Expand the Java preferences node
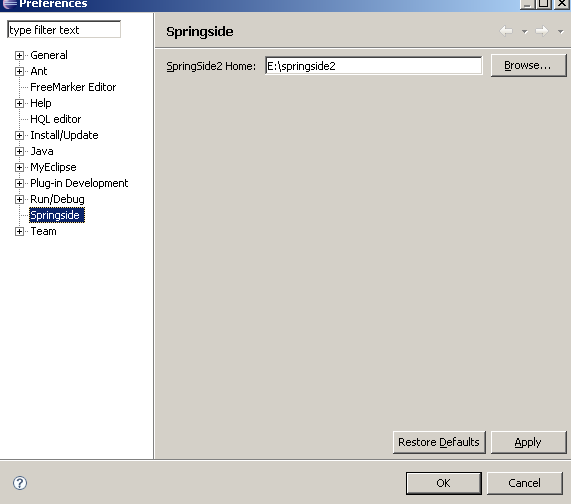 [19, 151]
